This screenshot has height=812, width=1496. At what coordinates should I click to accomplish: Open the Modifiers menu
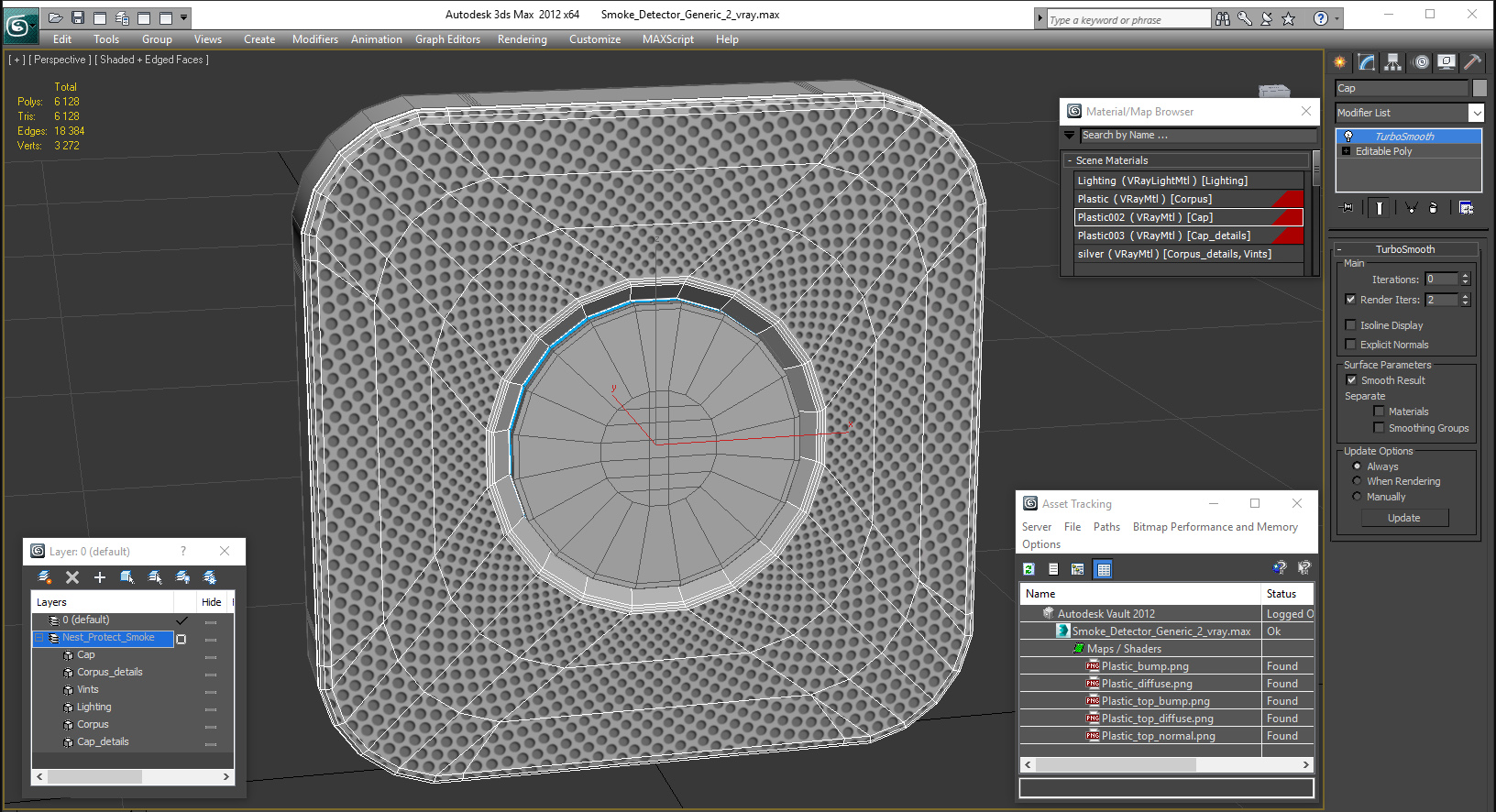[315, 39]
